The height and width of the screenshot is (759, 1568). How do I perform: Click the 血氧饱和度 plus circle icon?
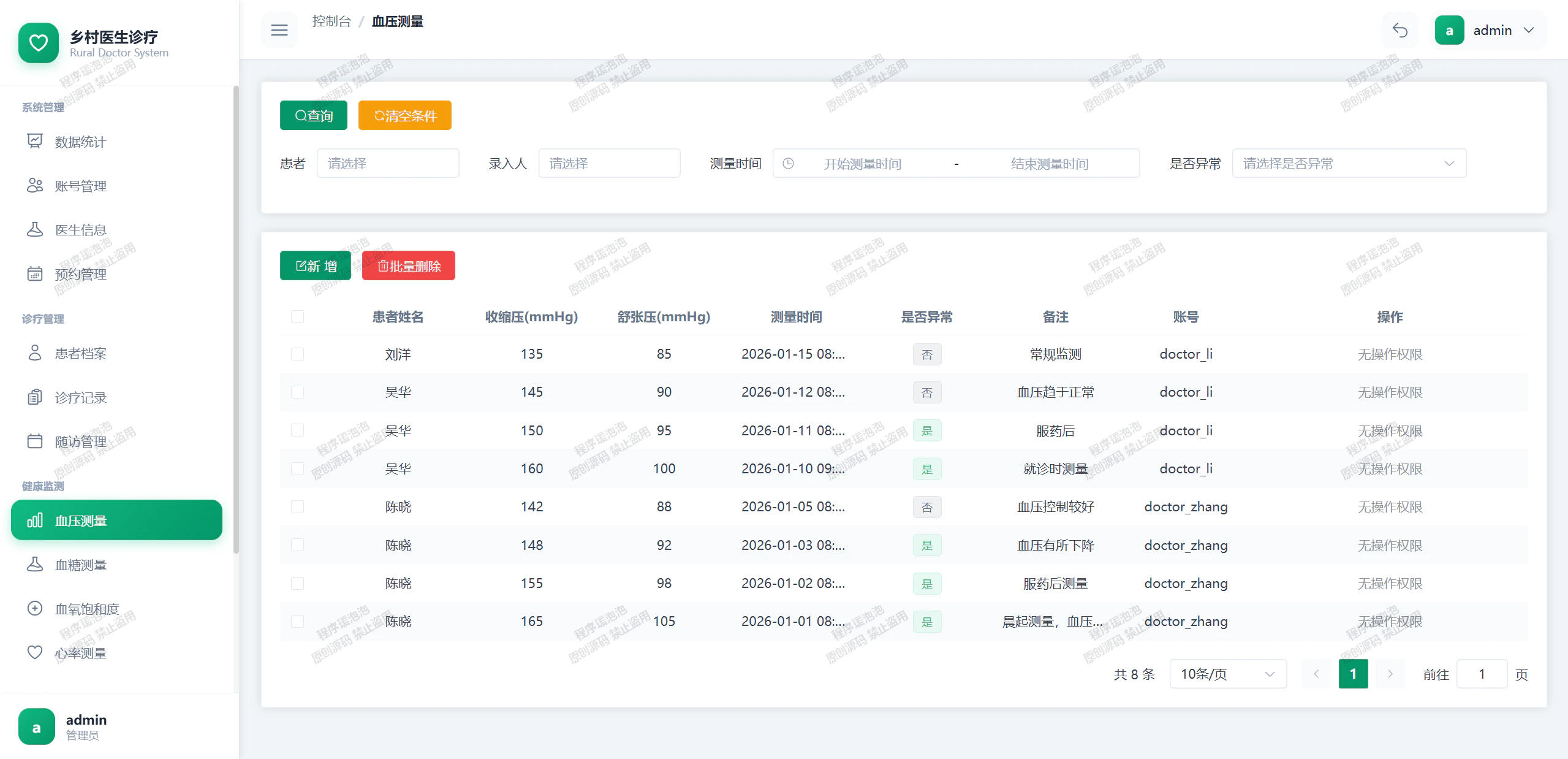(35, 609)
